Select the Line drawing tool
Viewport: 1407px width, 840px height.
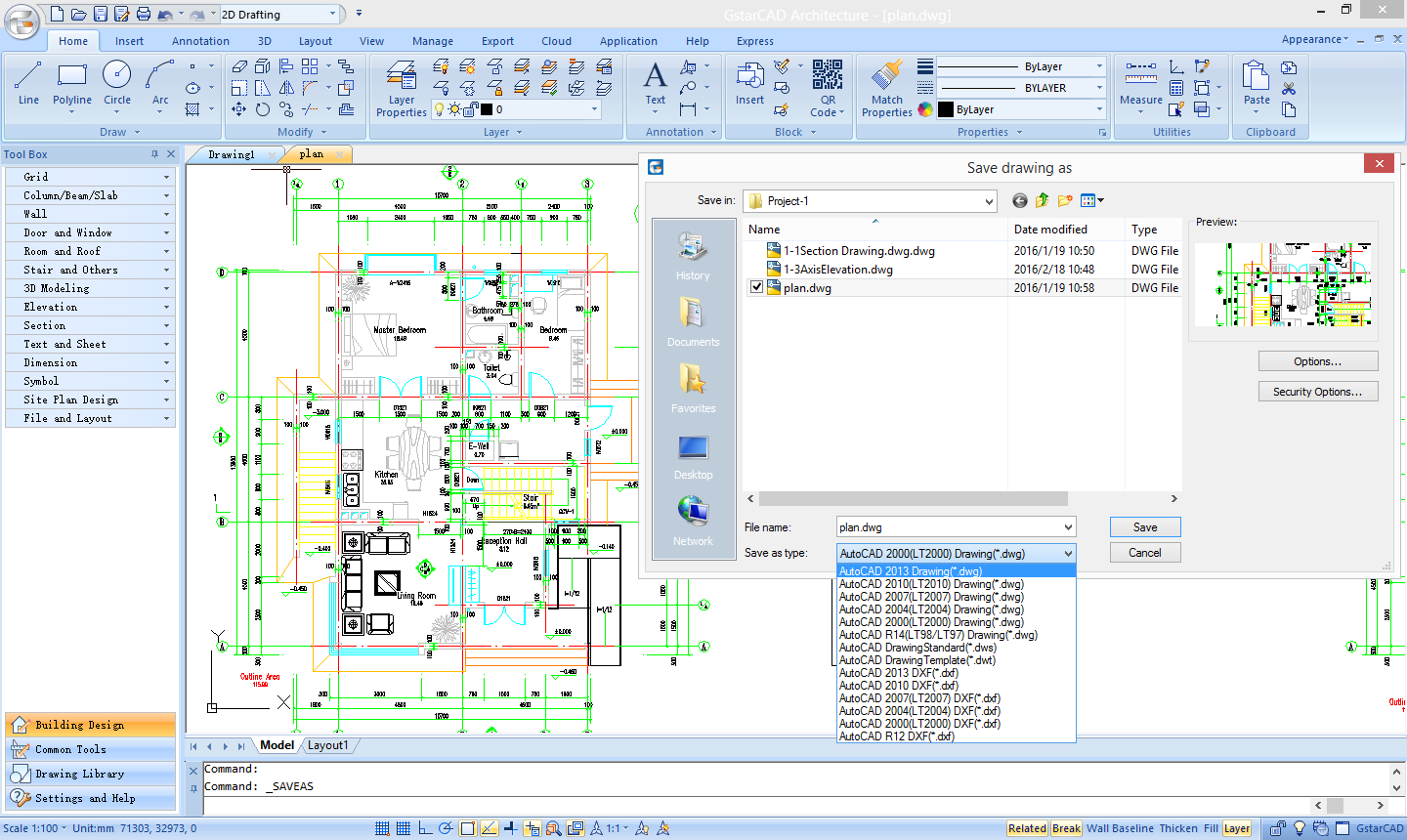point(28,83)
